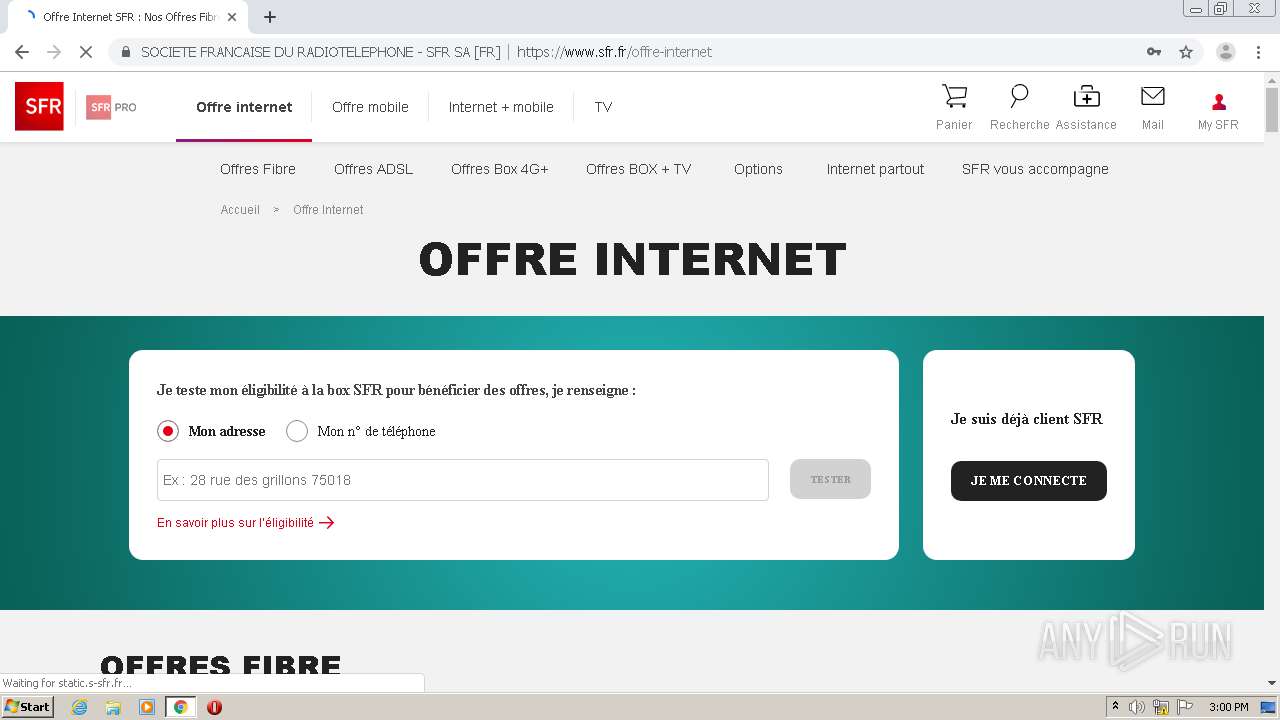Open a new browser tab
This screenshot has width=1280, height=720.
pyautogui.click(x=270, y=16)
